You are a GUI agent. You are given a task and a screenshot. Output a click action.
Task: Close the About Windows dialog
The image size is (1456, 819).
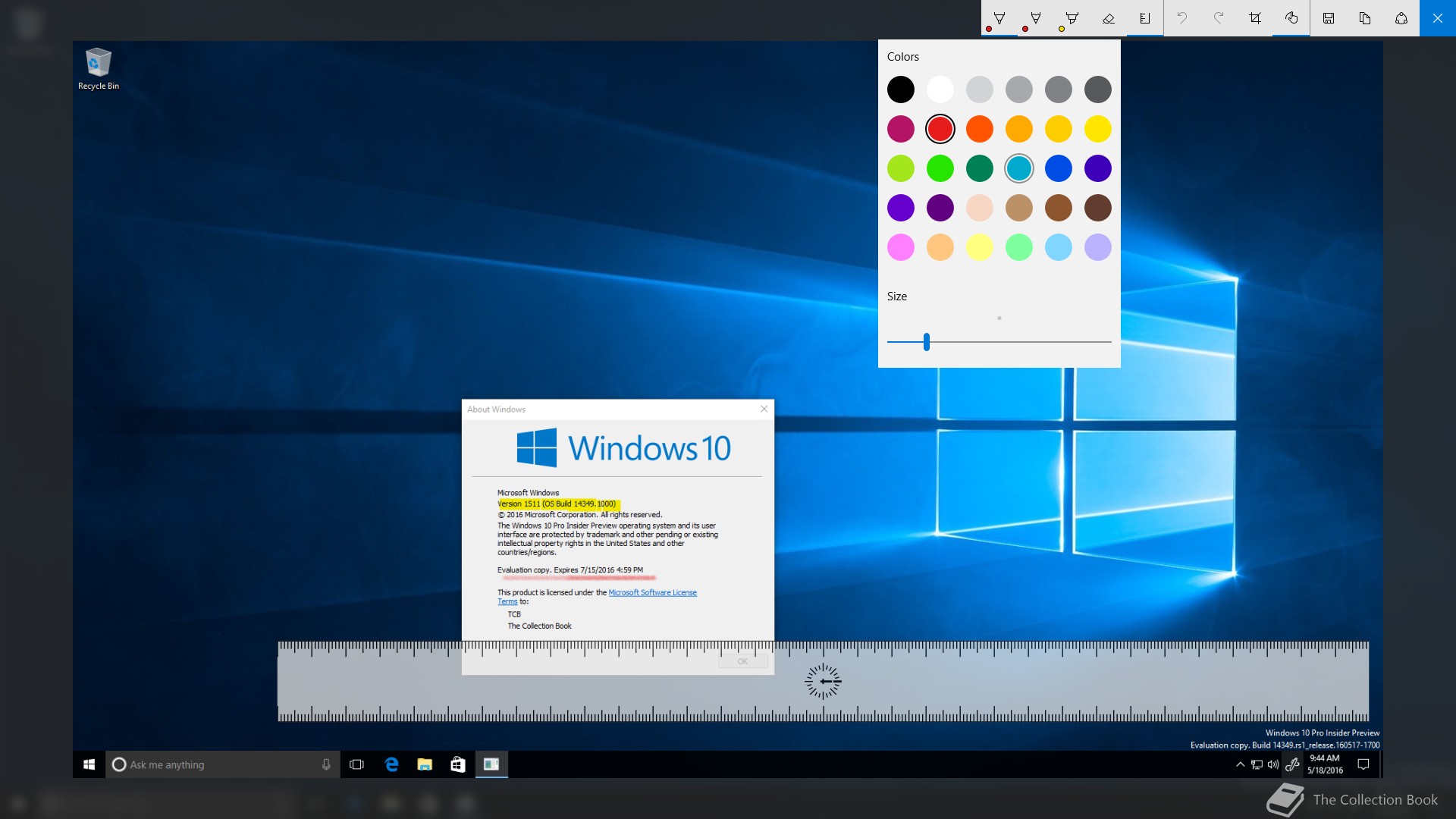pyautogui.click(x=764, y=409)
